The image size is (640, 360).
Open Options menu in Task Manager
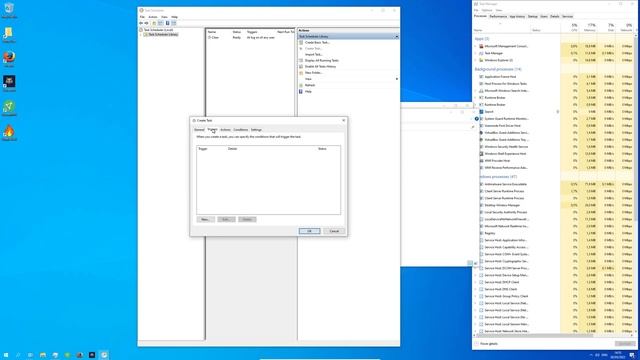point(487,10)
